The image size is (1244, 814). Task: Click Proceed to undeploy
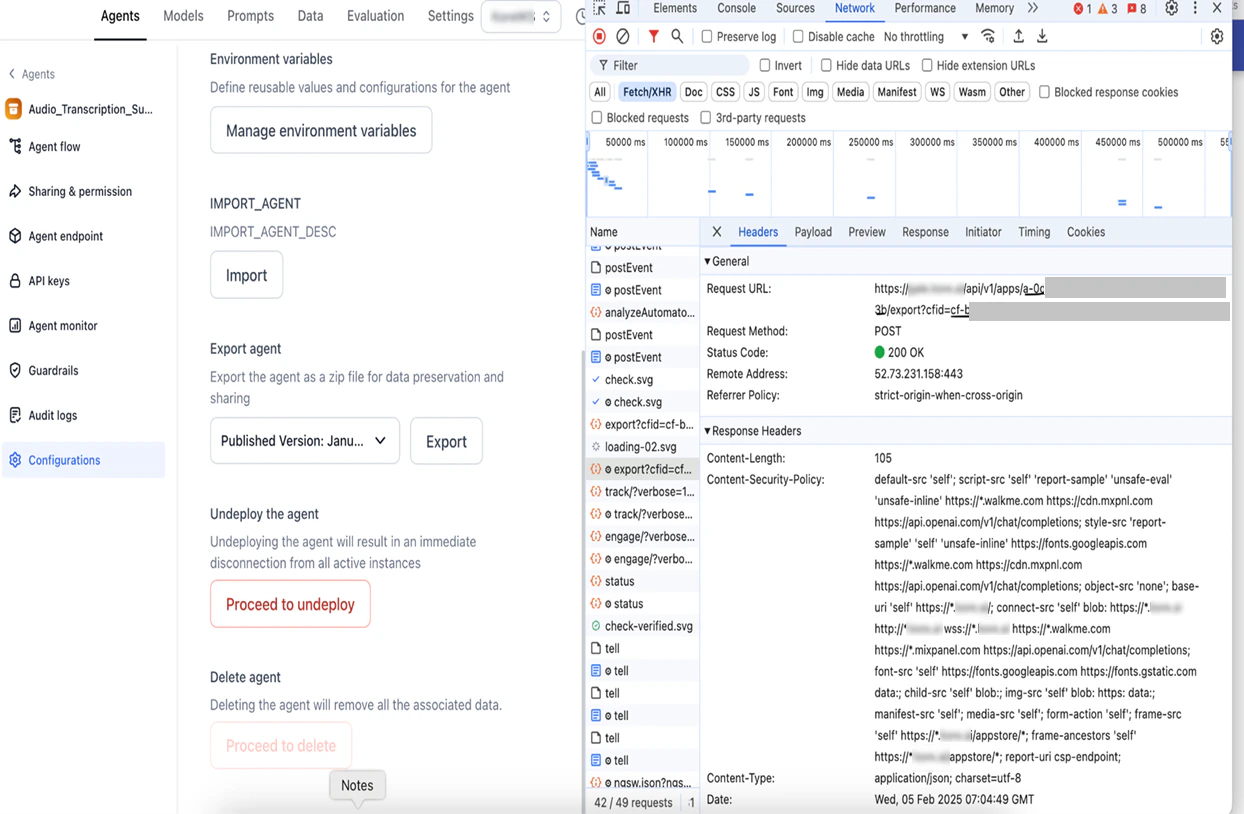[290, 604]
